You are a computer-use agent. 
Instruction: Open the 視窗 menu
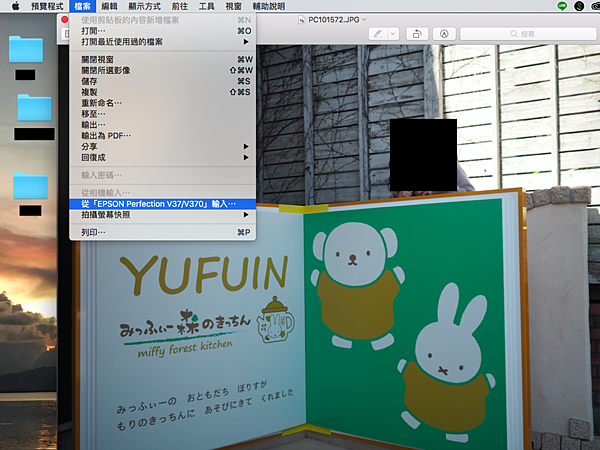click(x=233, y=6)
